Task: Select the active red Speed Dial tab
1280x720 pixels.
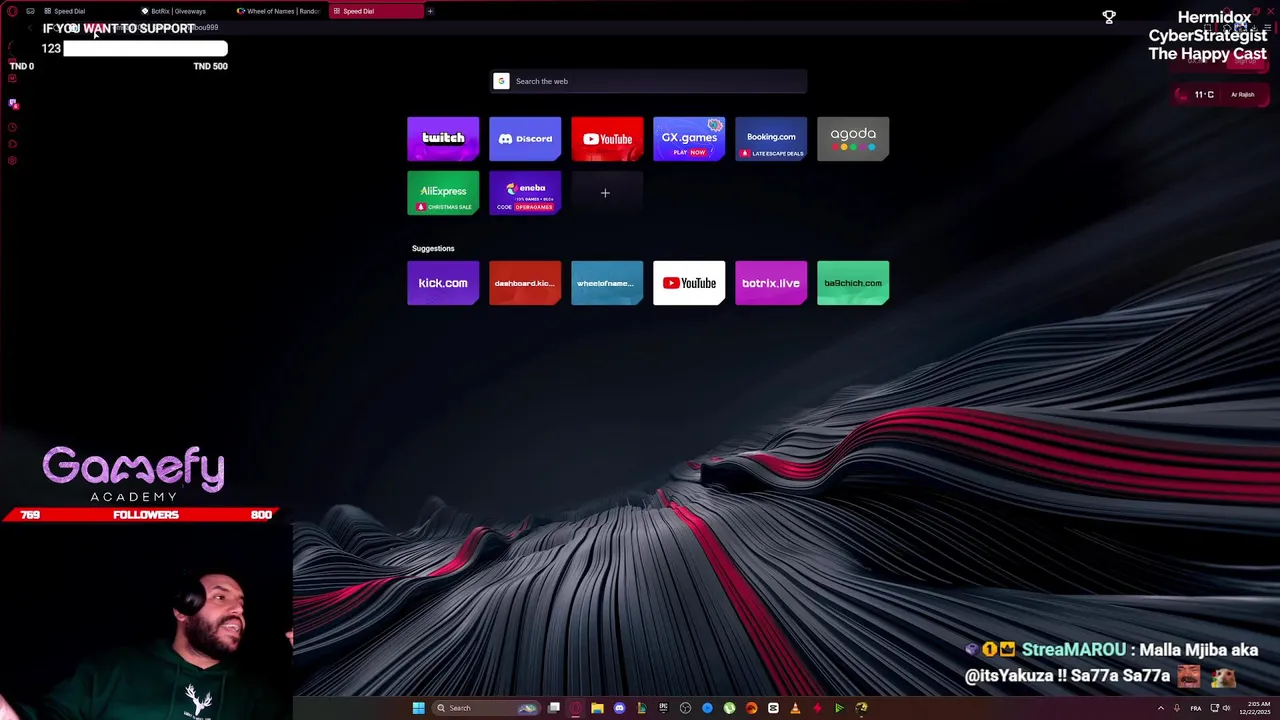Action: click(x=375, y=11)
